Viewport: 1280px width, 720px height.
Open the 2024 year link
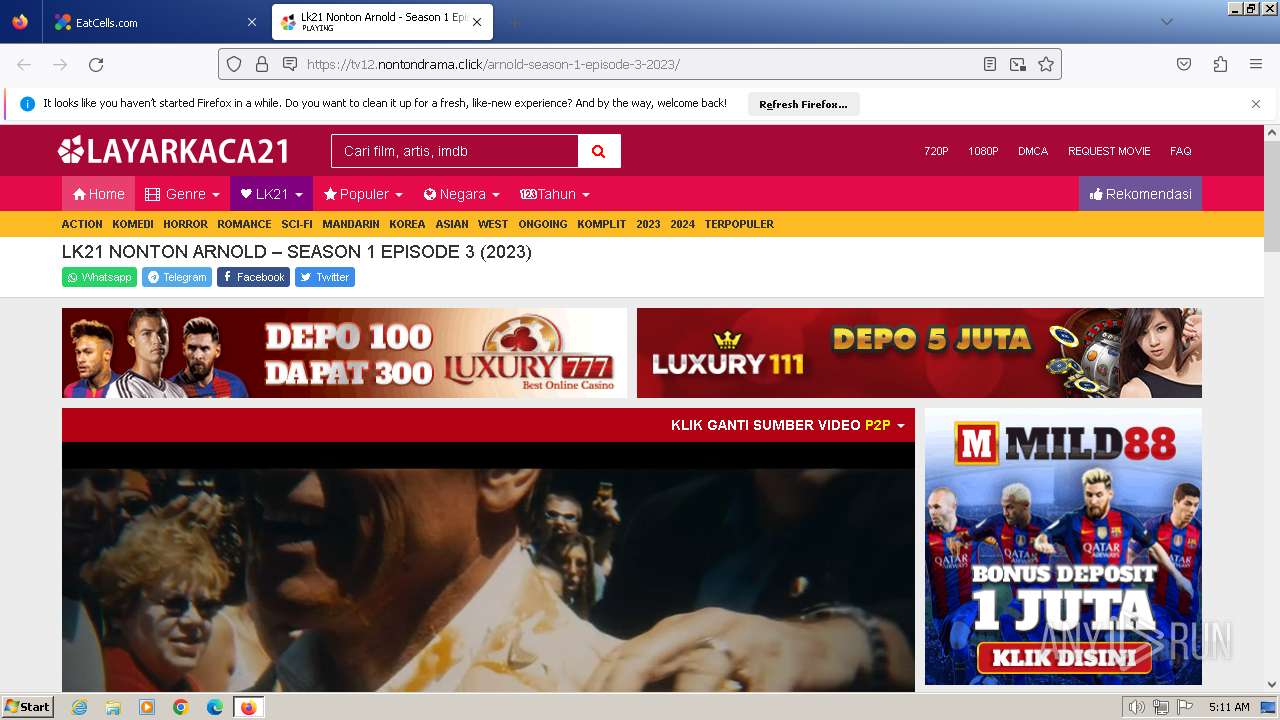682,224
